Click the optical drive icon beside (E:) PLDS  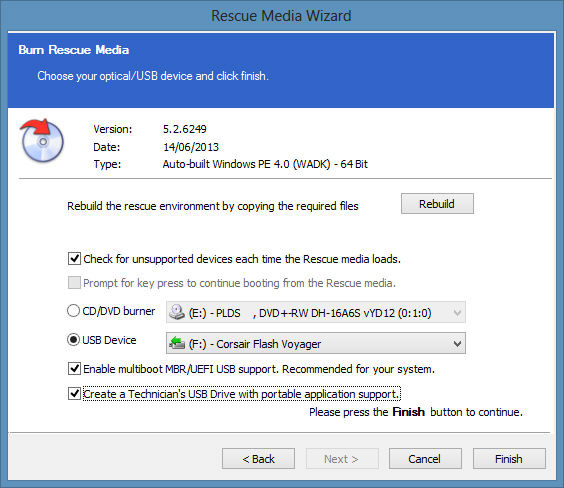coord(177,312)
